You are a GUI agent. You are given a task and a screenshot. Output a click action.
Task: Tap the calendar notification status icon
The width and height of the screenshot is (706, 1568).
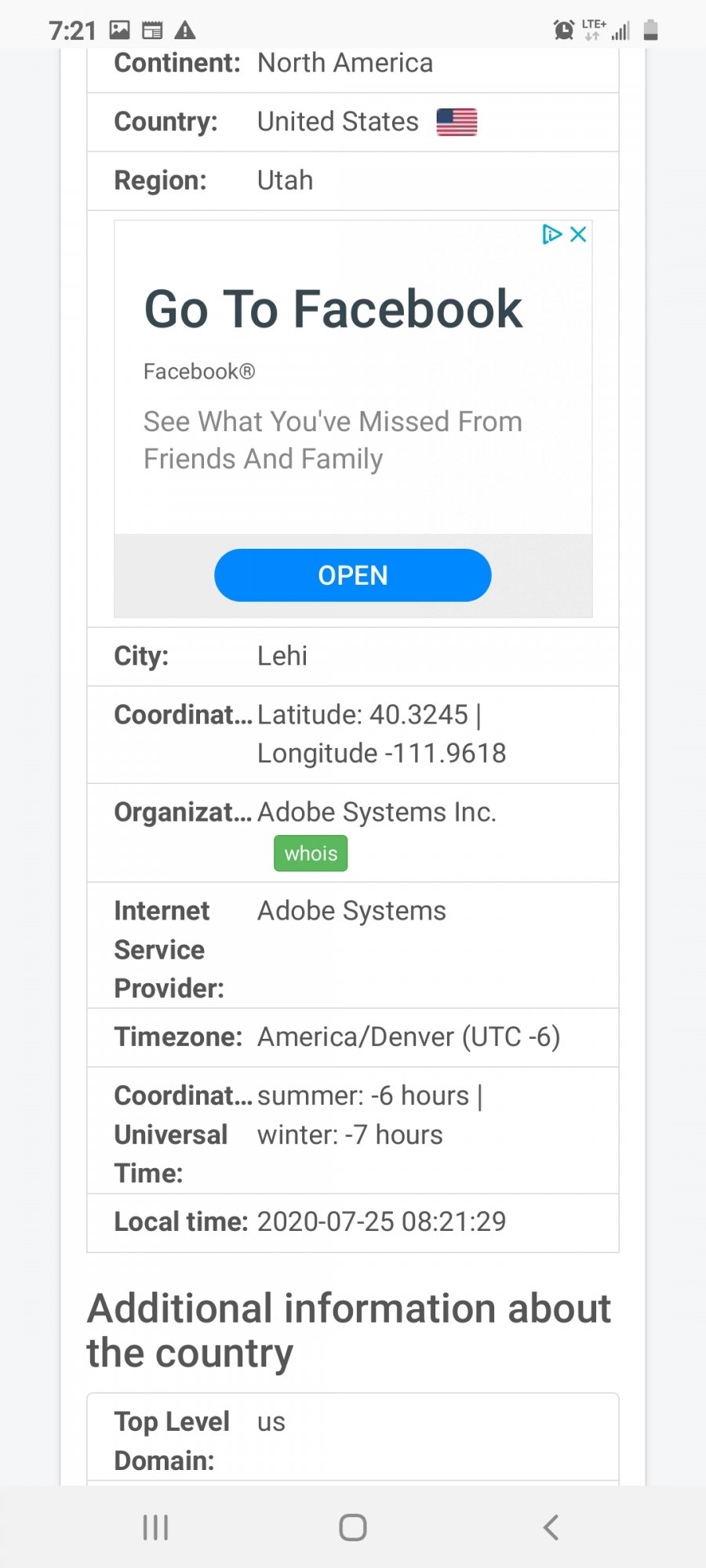[152, 31]
